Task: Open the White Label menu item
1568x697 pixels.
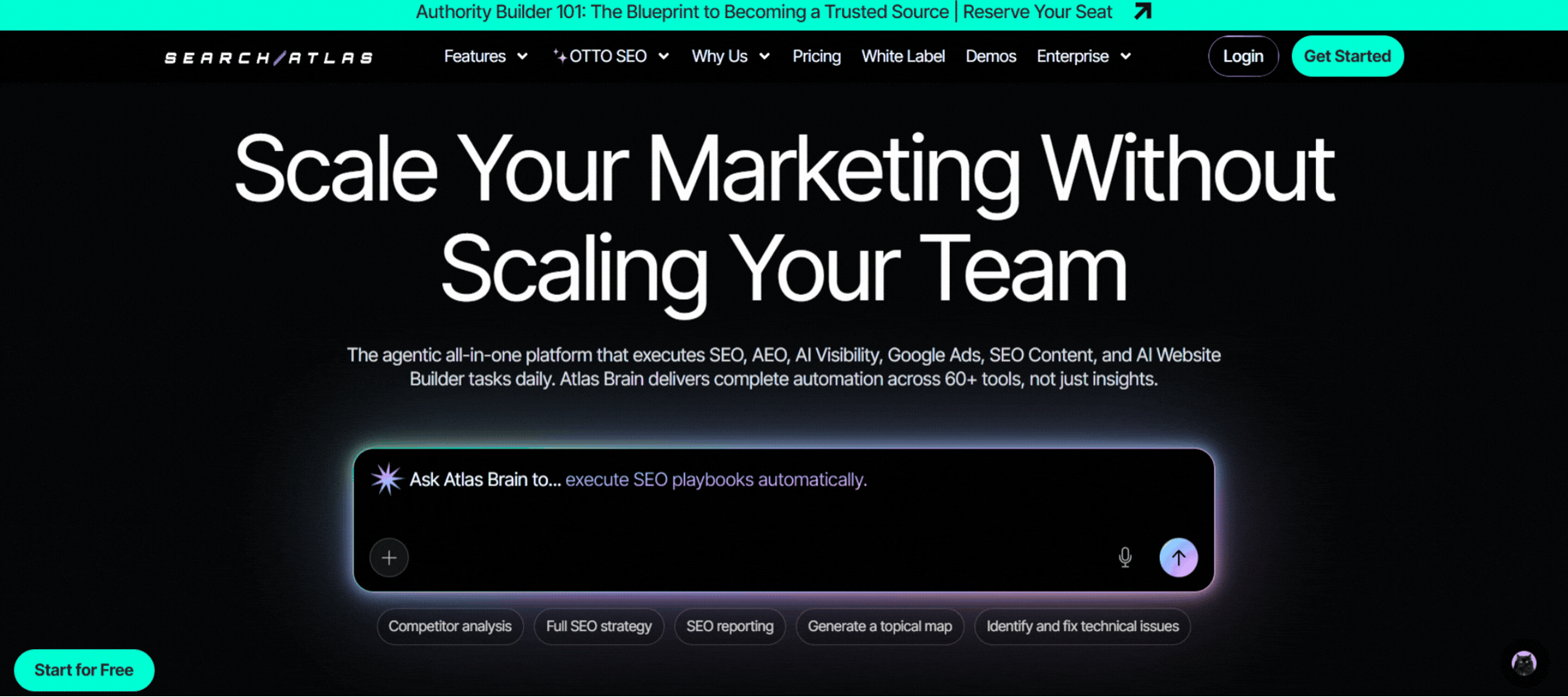Action: click(x=903, y=56)
